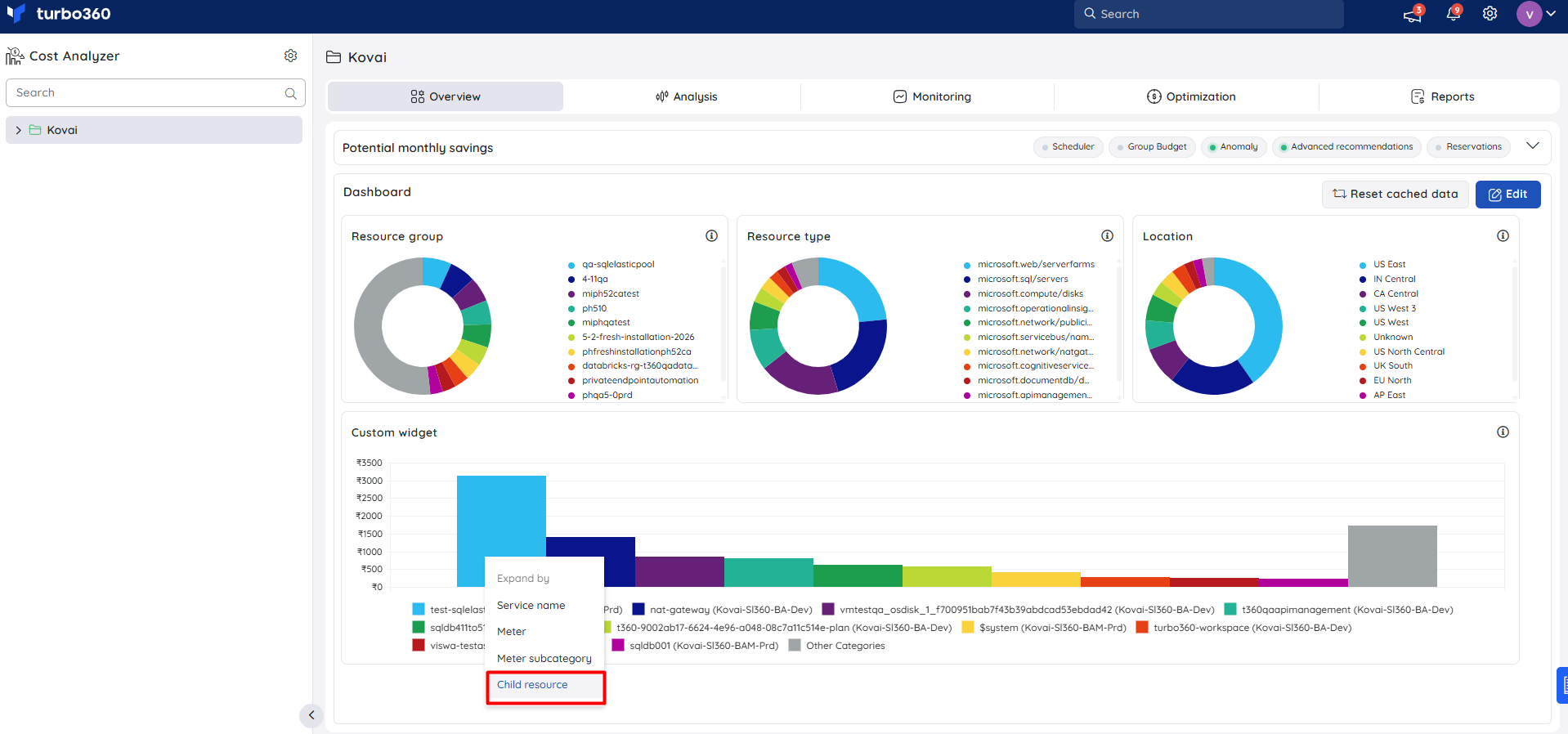Click the Edit dashboard button
This screenshot has height=734, width=1568.
pos(1508,195)
